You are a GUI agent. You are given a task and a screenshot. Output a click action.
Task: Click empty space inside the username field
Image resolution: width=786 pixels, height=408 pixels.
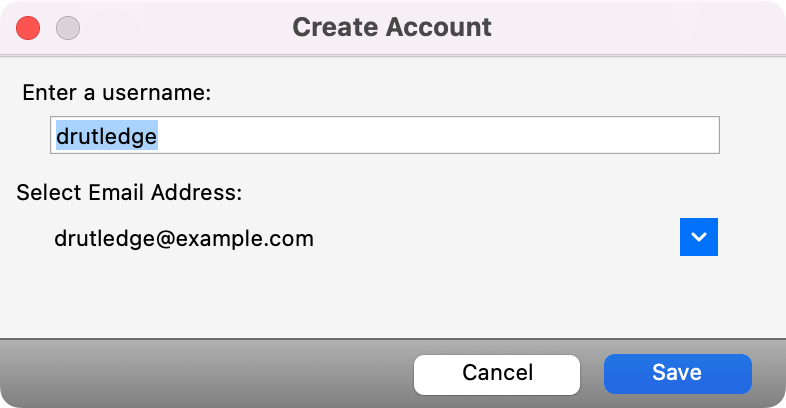click(450, 136)
